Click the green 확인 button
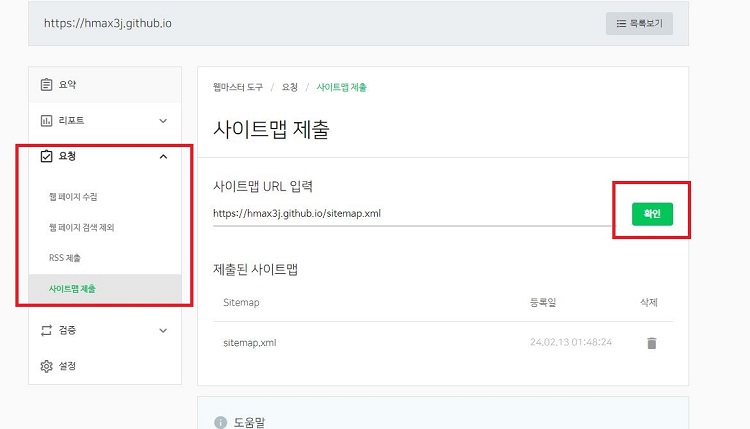 652,214
